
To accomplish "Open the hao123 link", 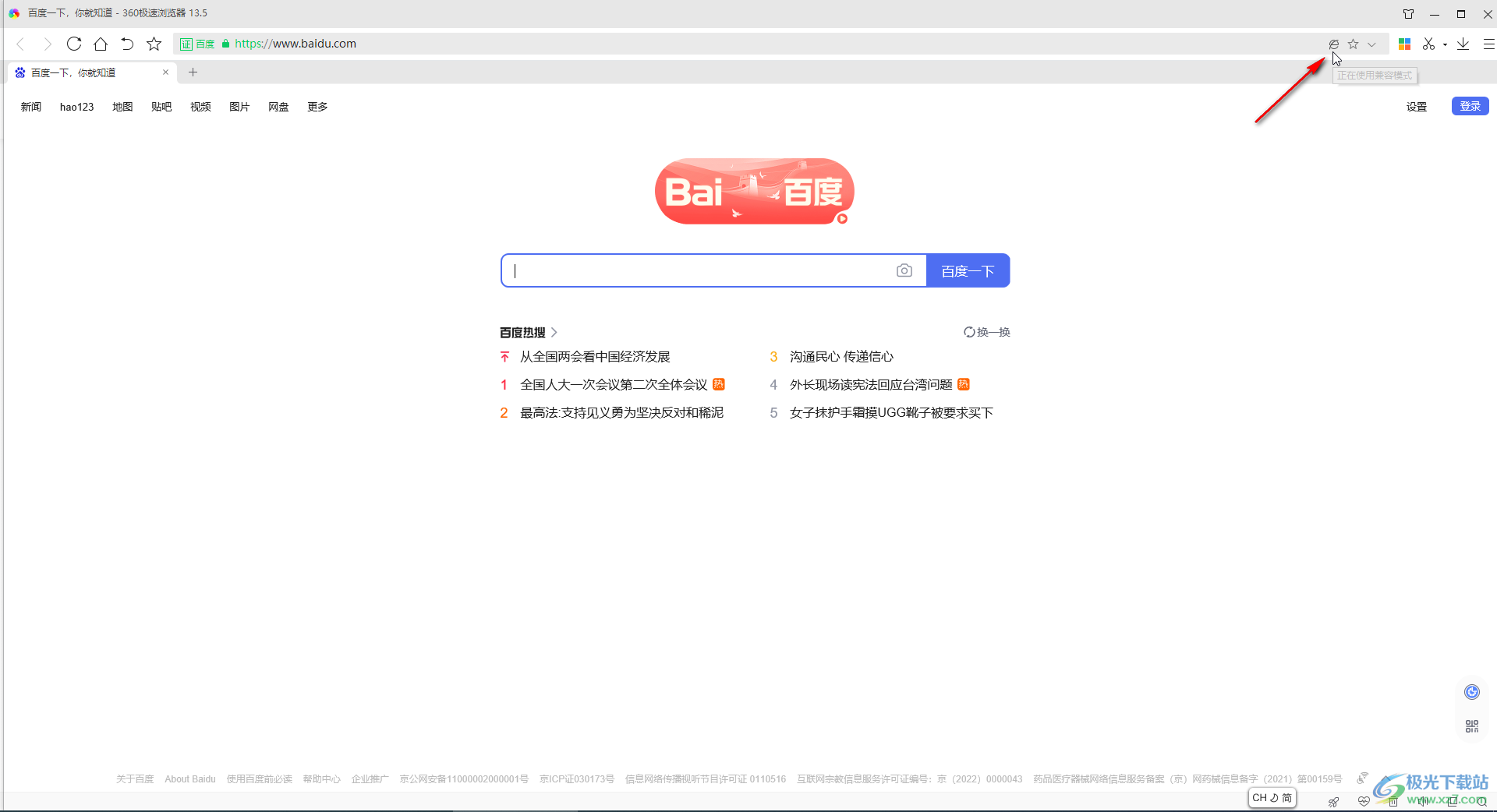I will click(x=76, y=107).
